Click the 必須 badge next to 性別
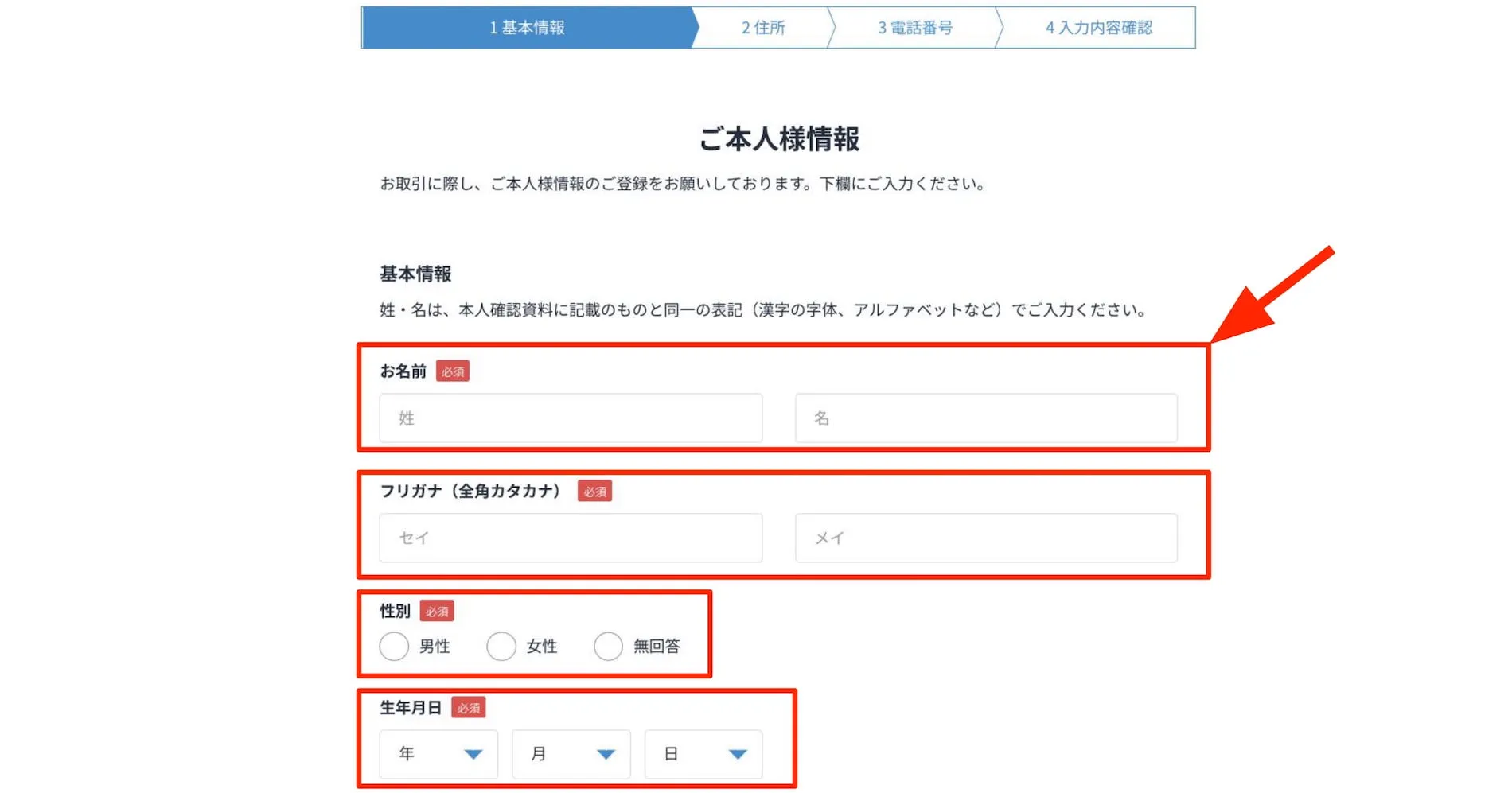This screenshot has height=793, width=1512. click(x=438, y=611)
